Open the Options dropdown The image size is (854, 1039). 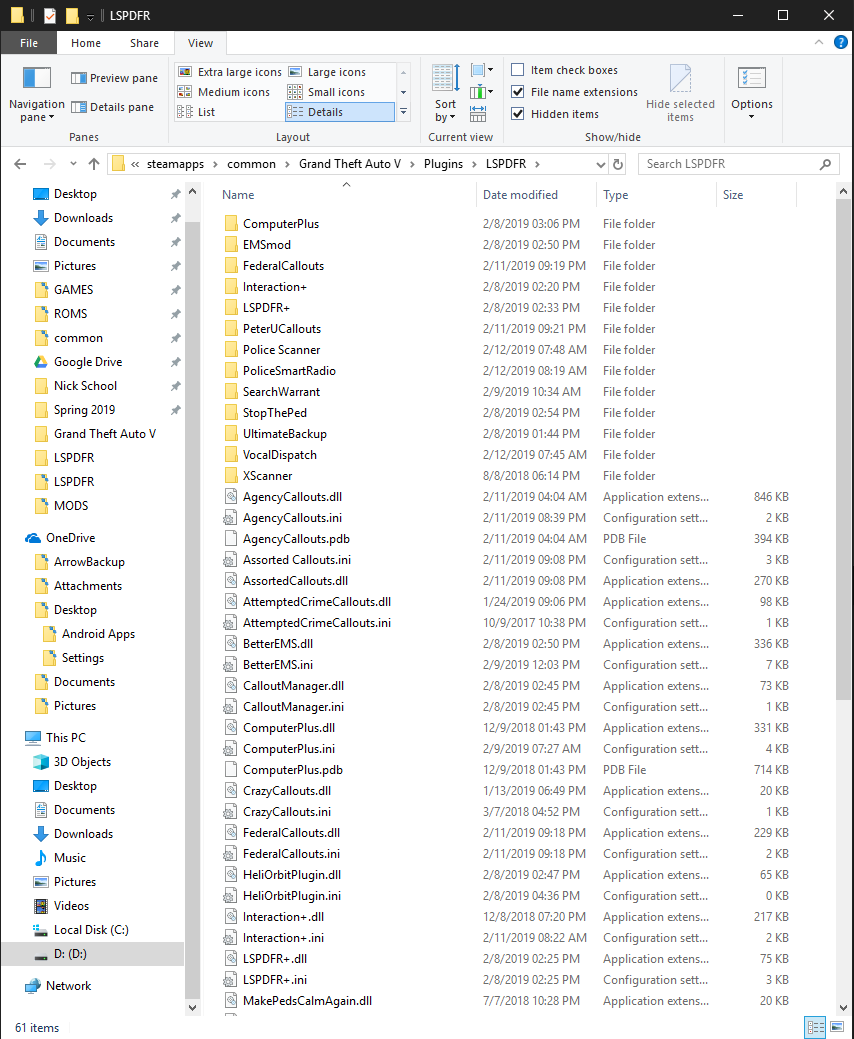(x=751, y=93)
